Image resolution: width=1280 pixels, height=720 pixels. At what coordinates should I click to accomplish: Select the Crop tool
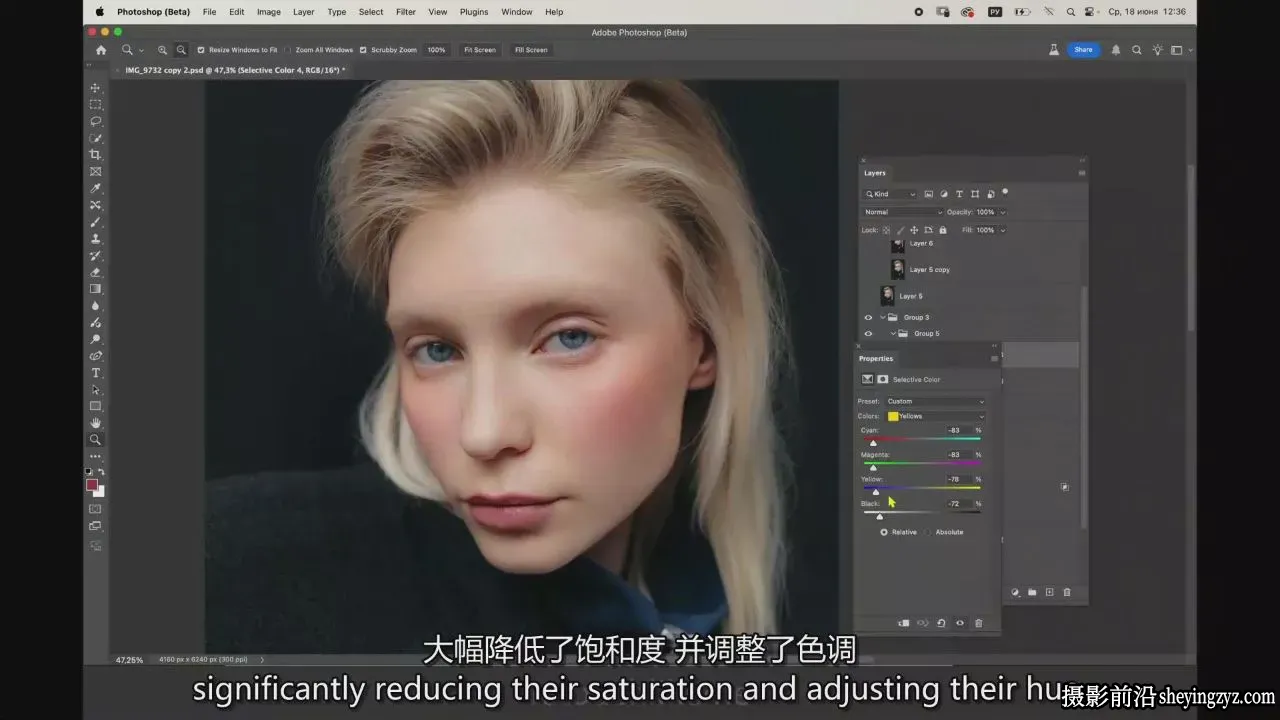pyautogui.click(x=96, y=155)
